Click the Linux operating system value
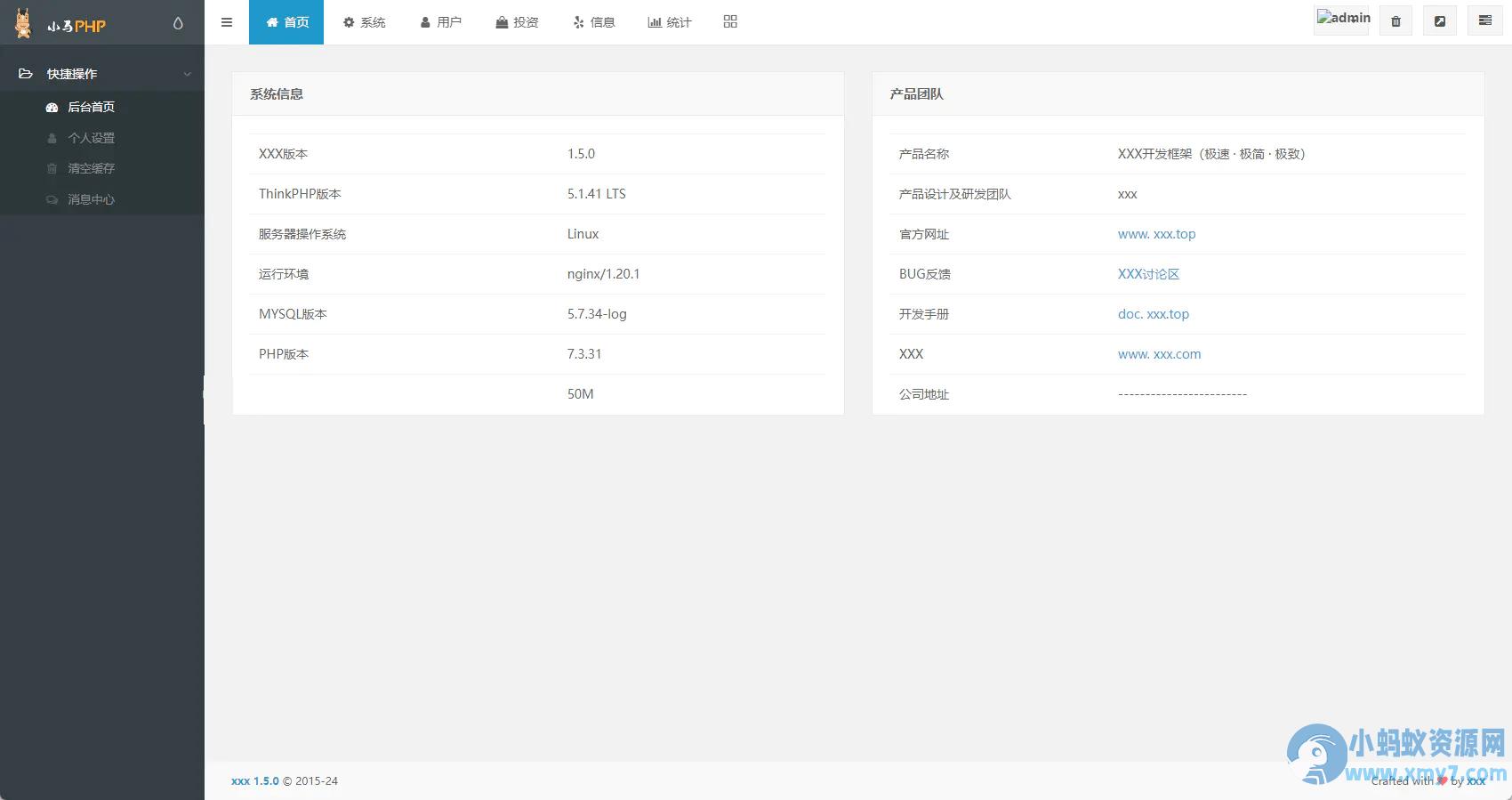 pos(583,234)
